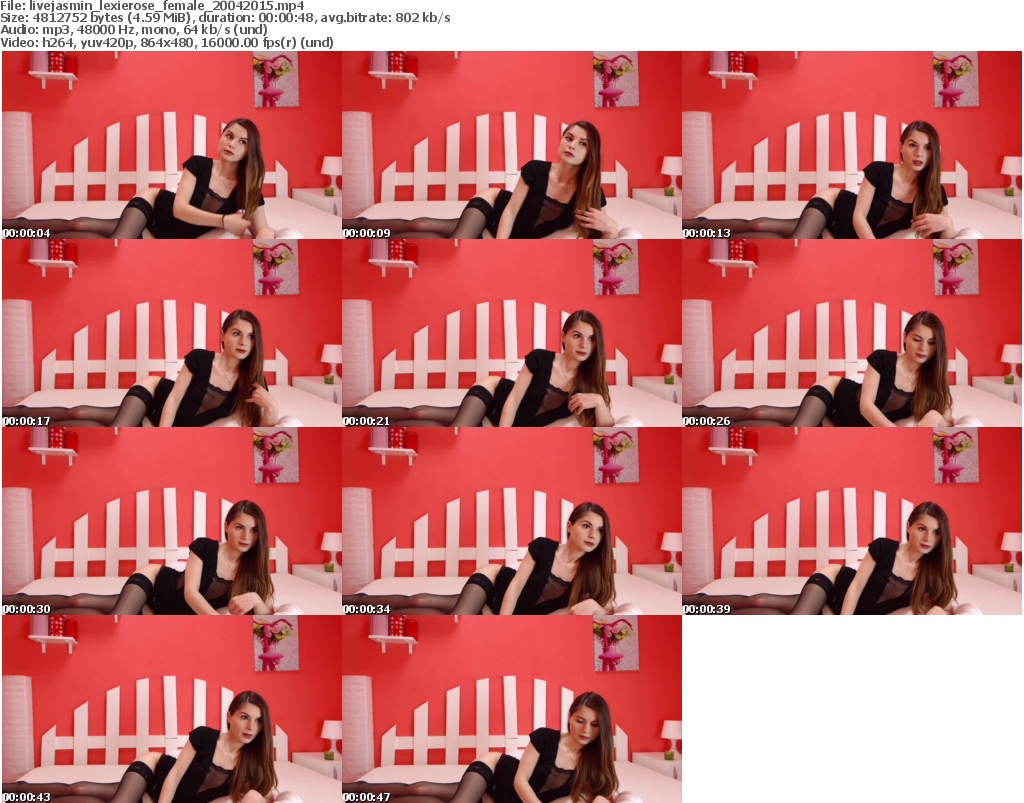Open the thumbnail stamped 00:00:04

pyautogui.click(x=172, y=145)
